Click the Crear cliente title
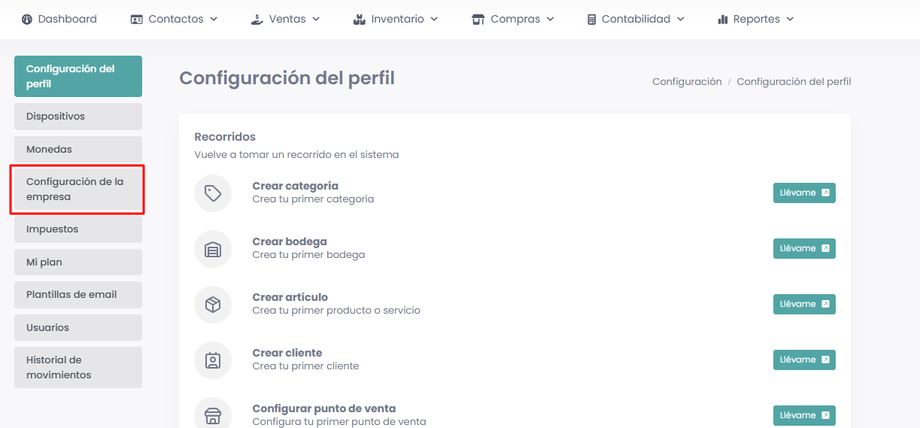The image size is (920, 428). tap(288, 353)
